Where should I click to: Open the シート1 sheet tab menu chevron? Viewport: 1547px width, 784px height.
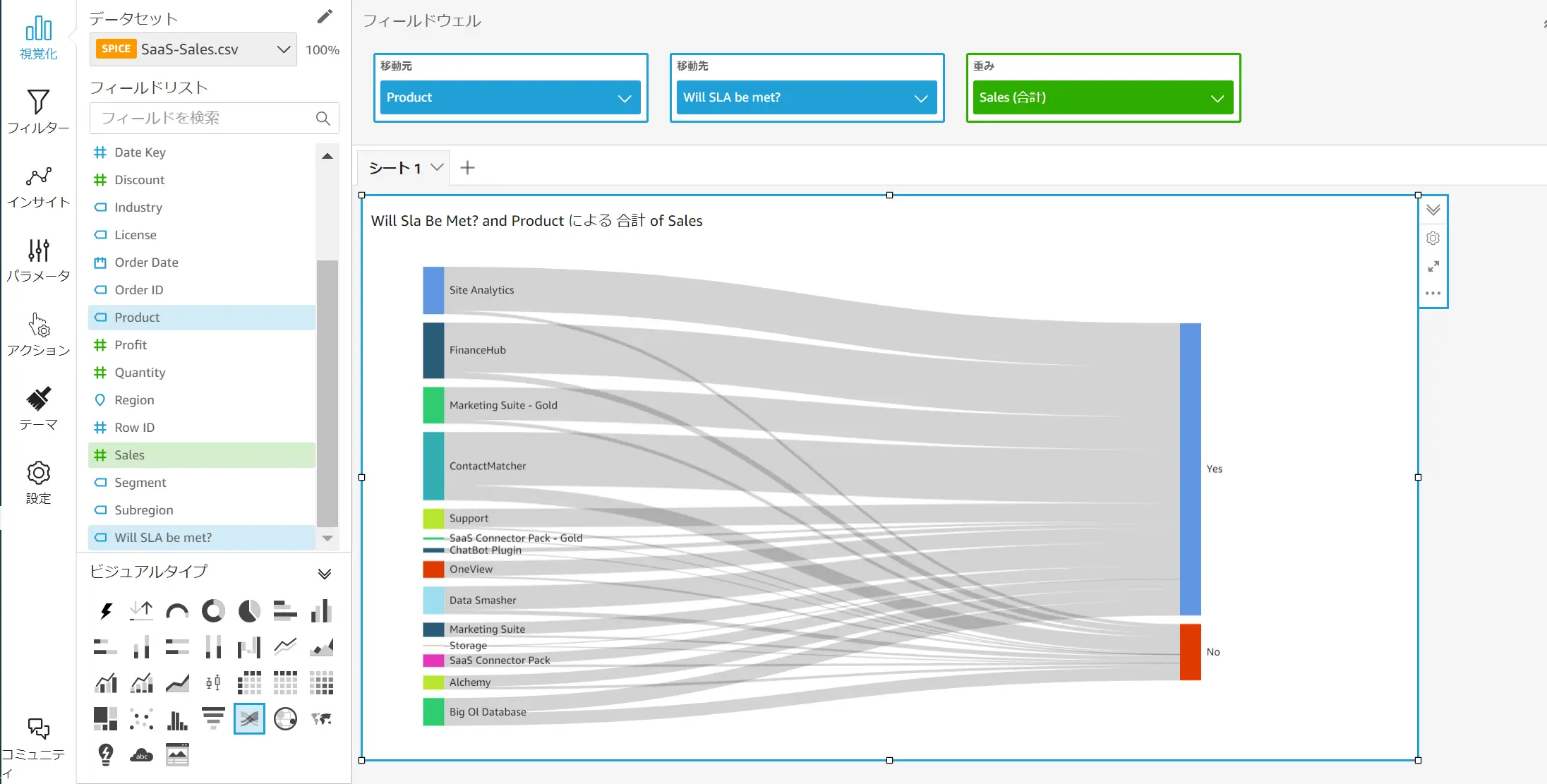coord(437,168)
